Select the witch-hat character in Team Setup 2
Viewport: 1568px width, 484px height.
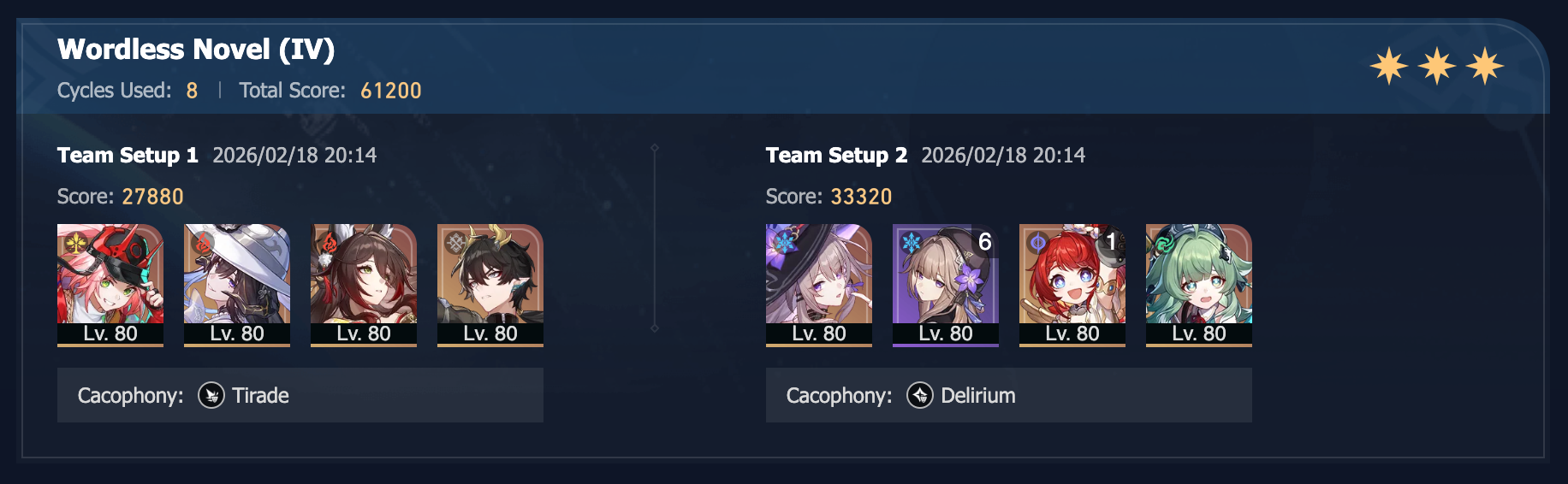coord(819,285)
